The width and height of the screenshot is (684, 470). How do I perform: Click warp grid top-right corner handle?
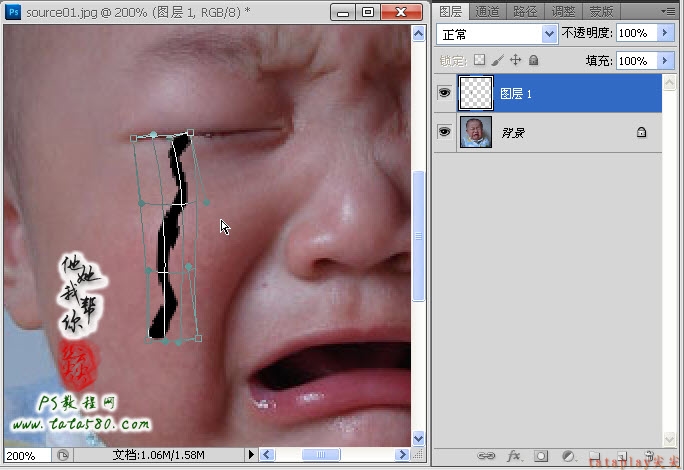coord(190,132)
